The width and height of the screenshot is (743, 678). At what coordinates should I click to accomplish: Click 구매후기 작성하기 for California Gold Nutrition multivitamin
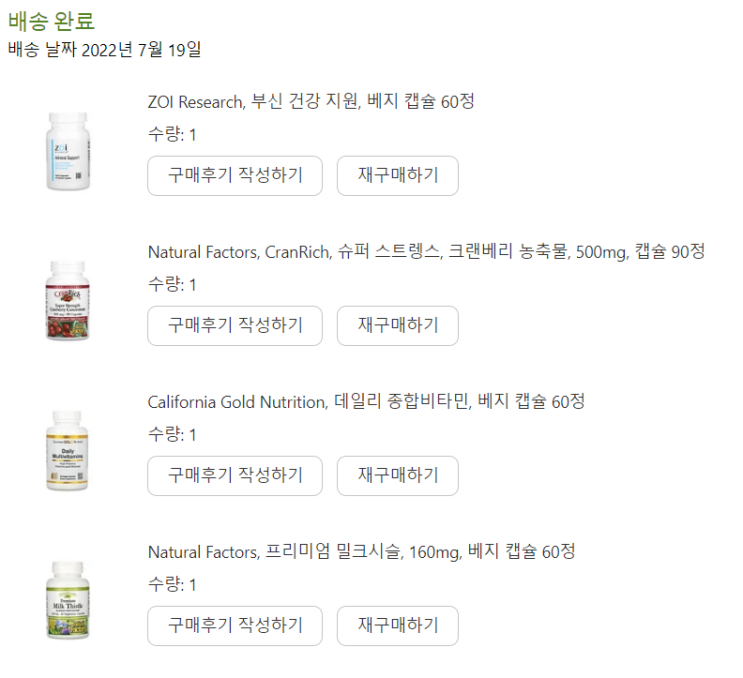pos(235,476)
